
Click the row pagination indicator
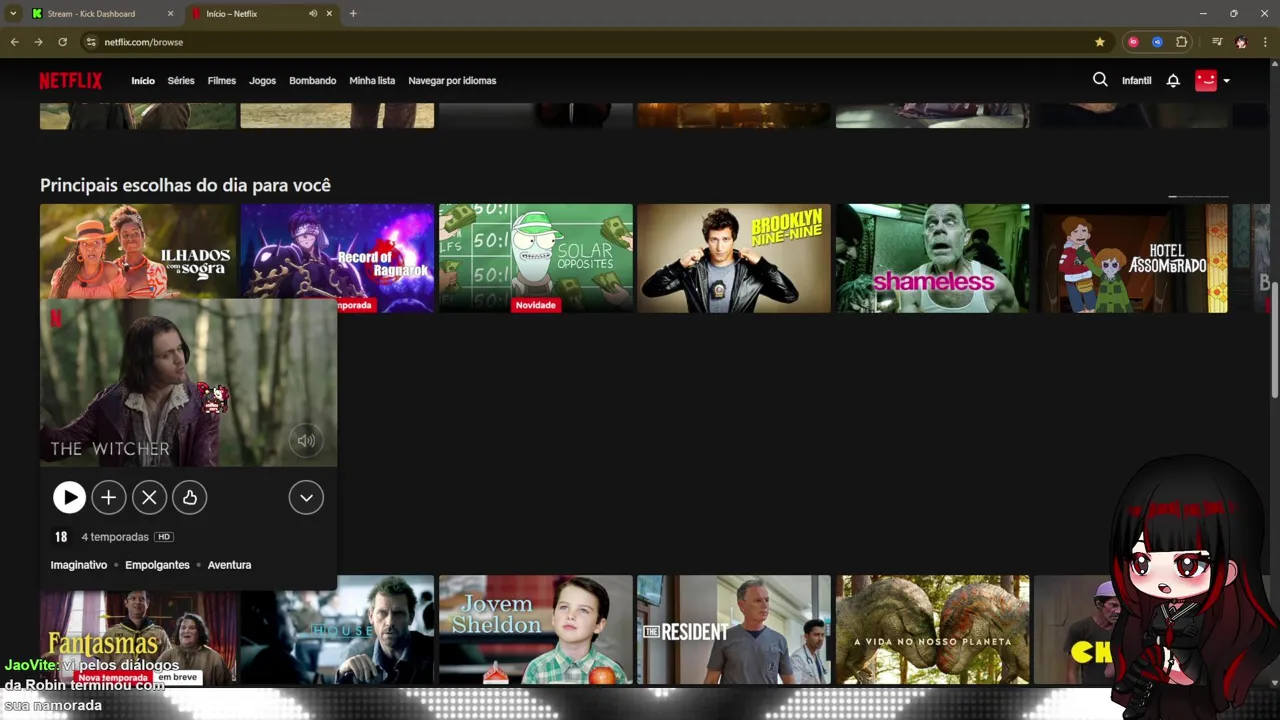click(1198, 196)
